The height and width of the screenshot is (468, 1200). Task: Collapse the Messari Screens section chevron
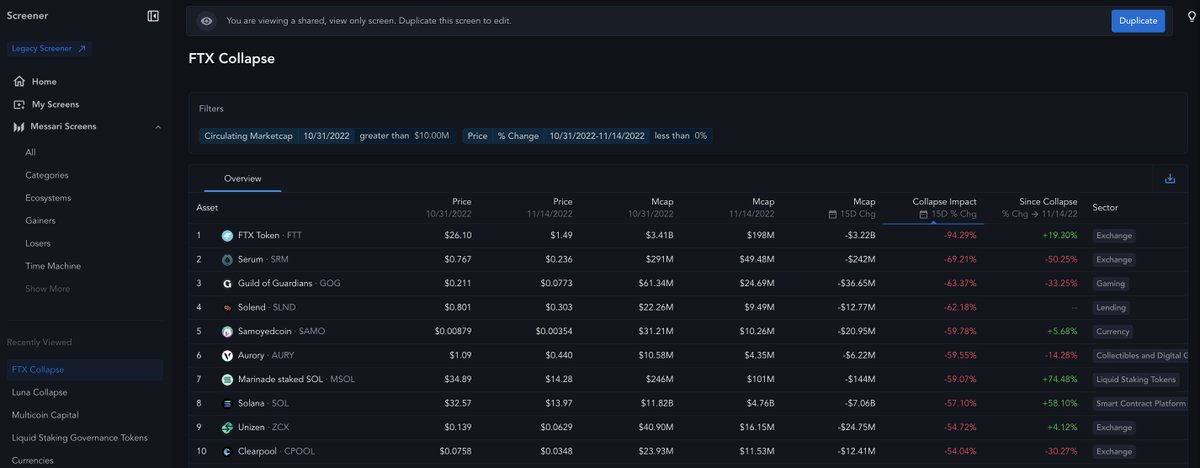click(158, 127)
